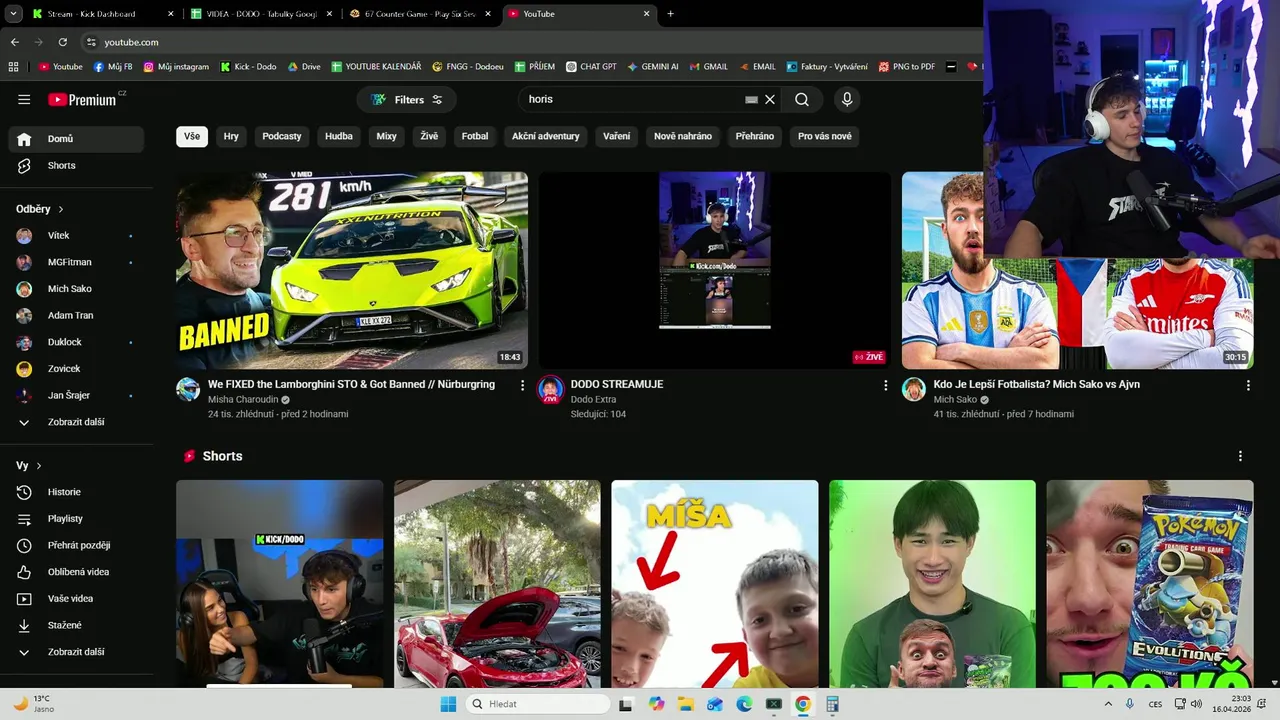
Task: Click the search magnifier button
Action: (x=802, y=99)
